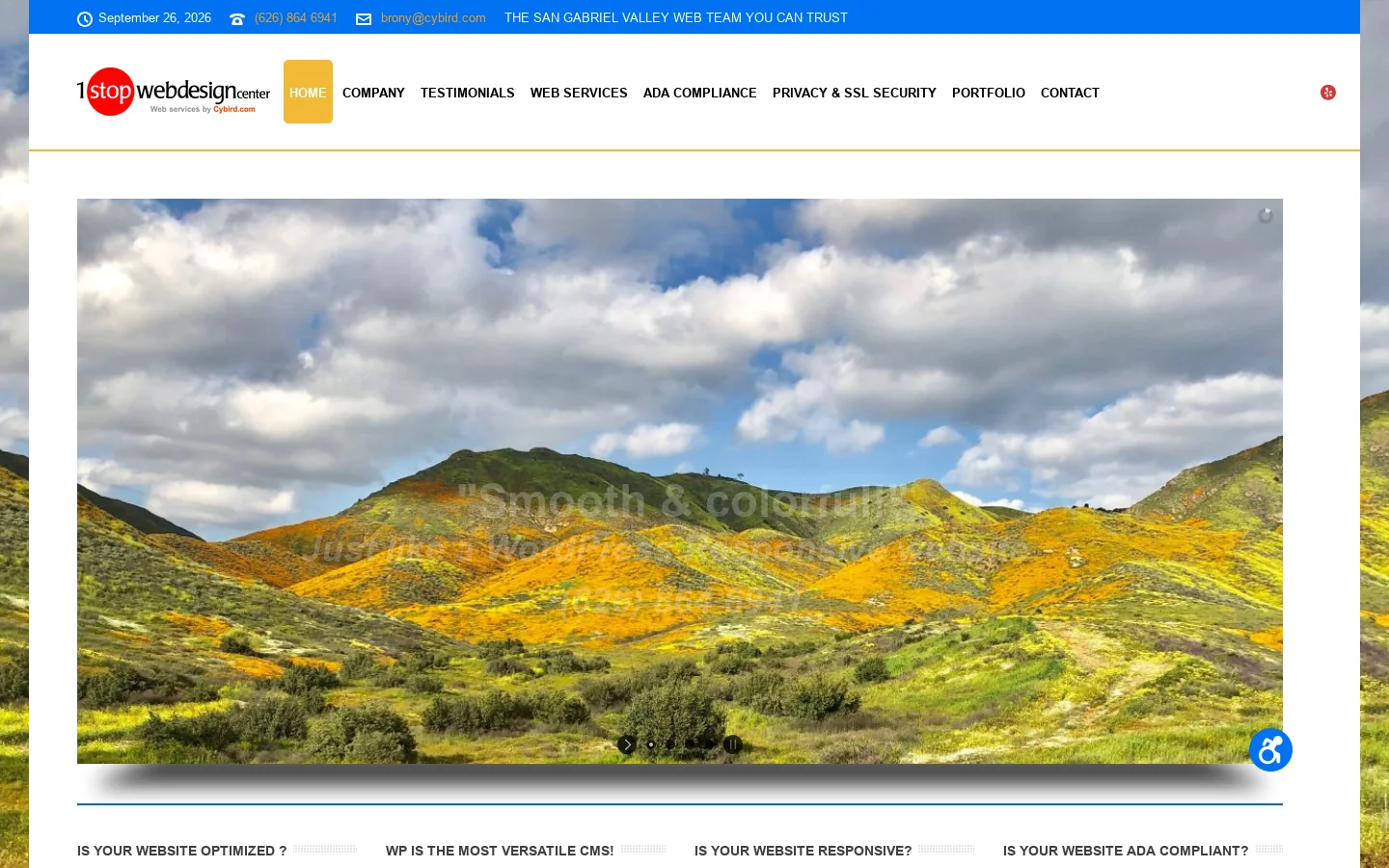View the Portfolio page

[989, 93]
